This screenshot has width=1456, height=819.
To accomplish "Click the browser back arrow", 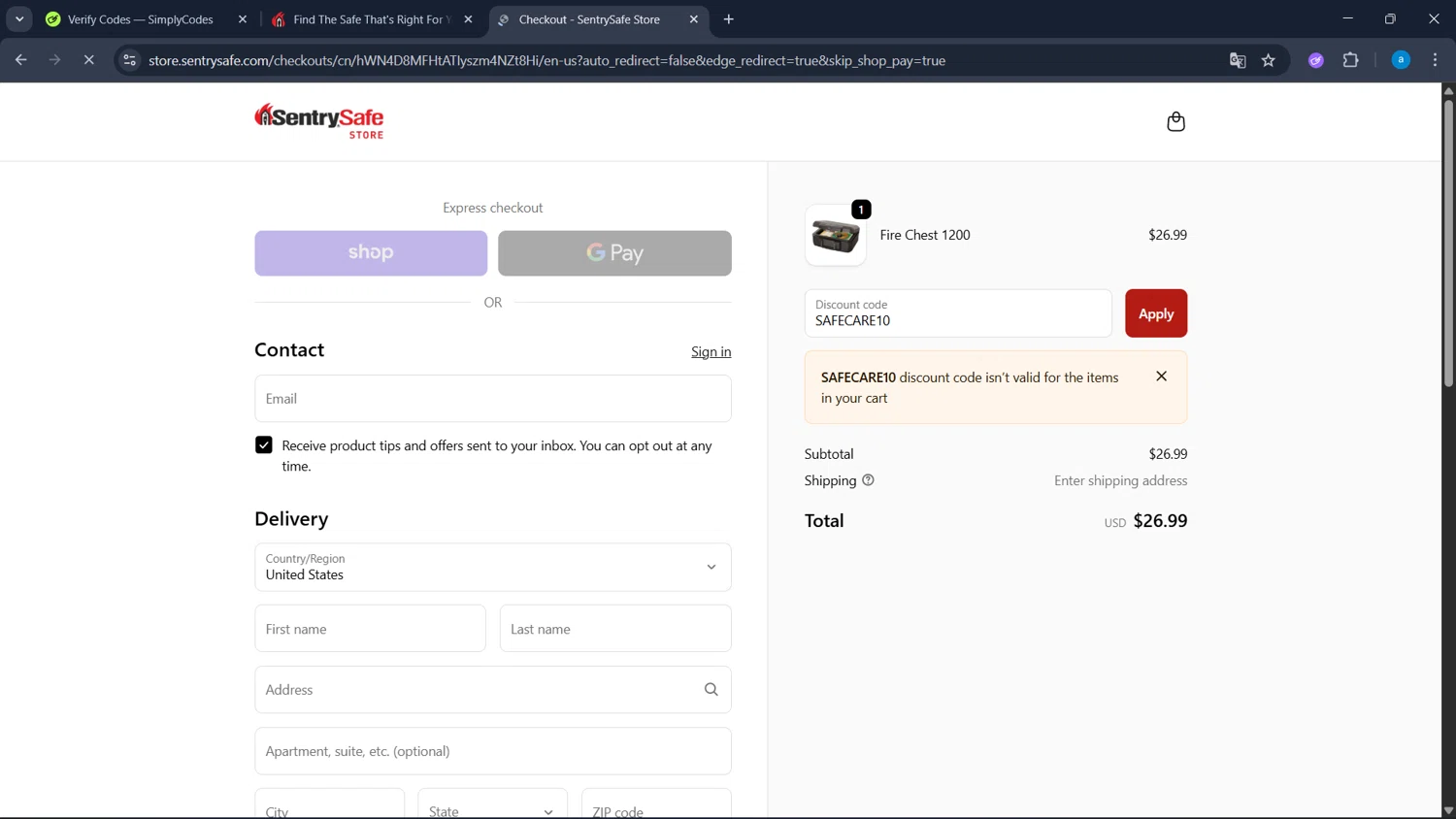I will click(20, 60).
